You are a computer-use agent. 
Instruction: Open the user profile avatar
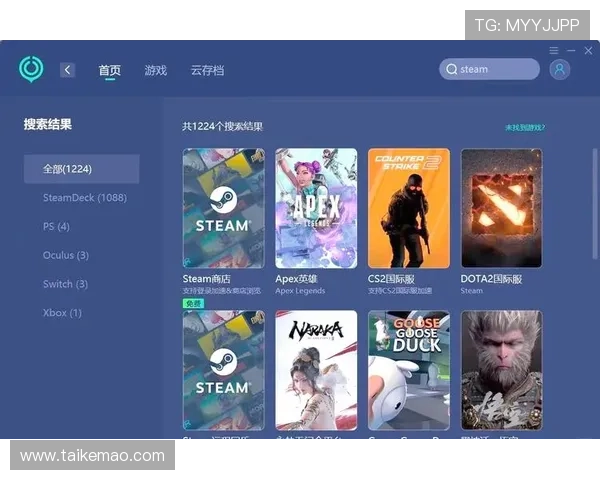560,69
